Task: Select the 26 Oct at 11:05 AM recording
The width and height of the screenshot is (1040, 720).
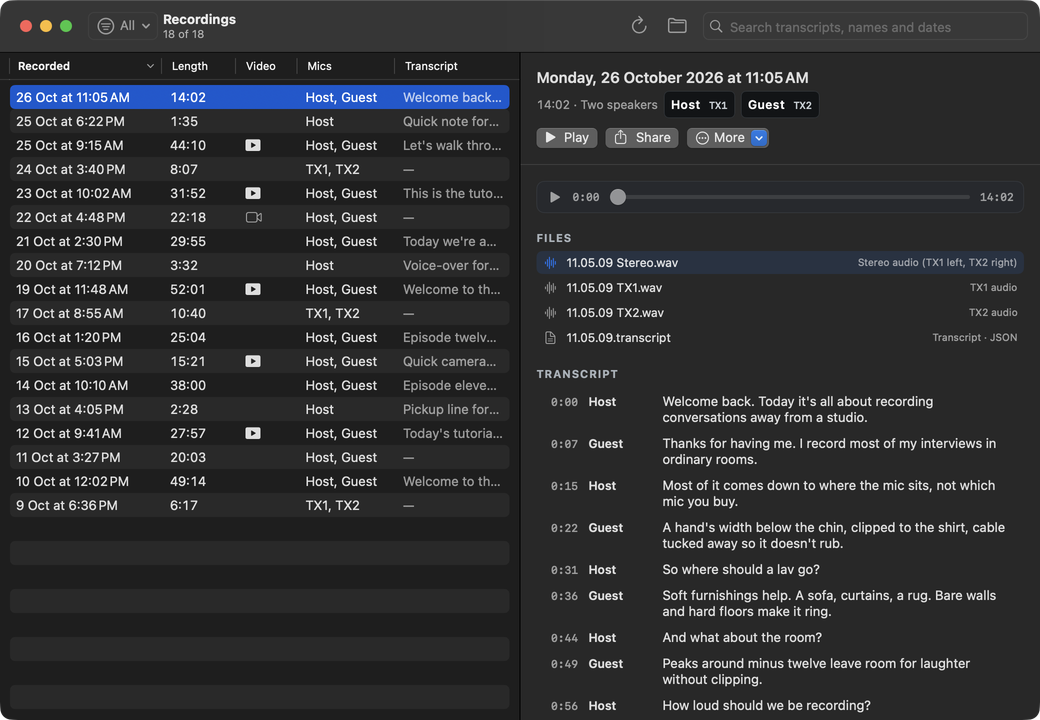Action: pos(259,97)
